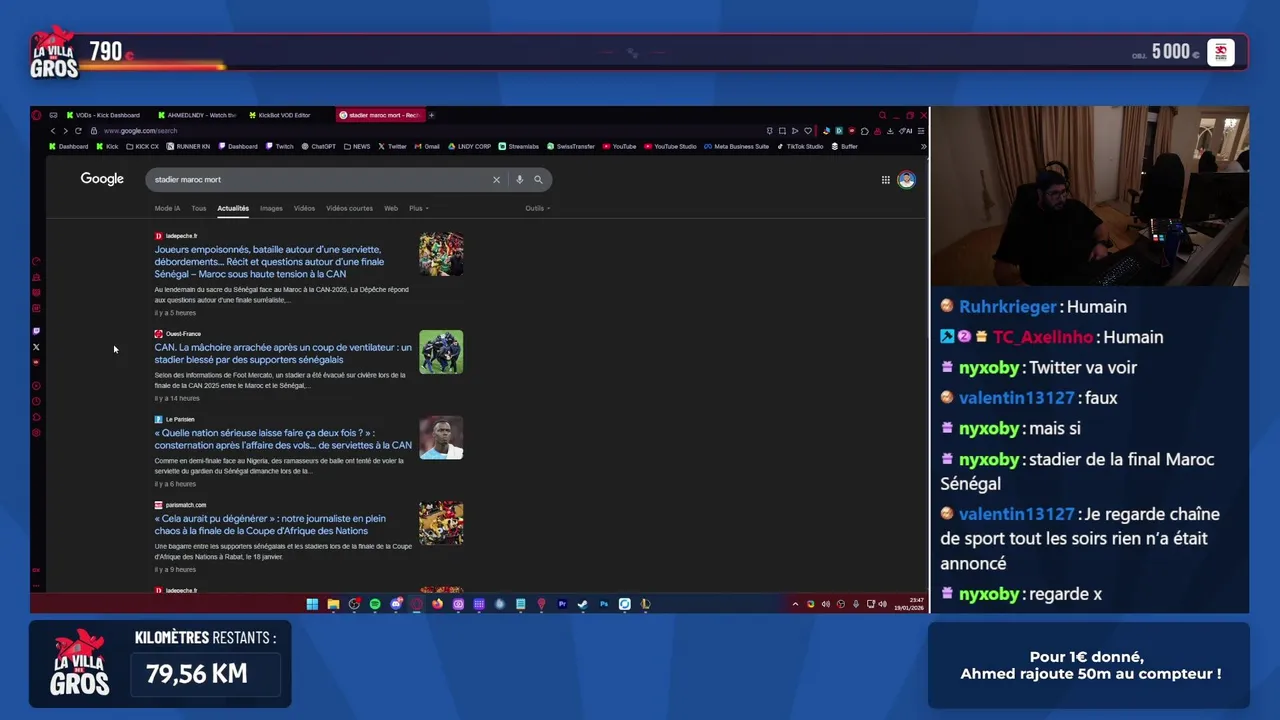Show hidden system tray icons chevron
The width and height of the screenshot is (1280, 720).
pos(795,604)
